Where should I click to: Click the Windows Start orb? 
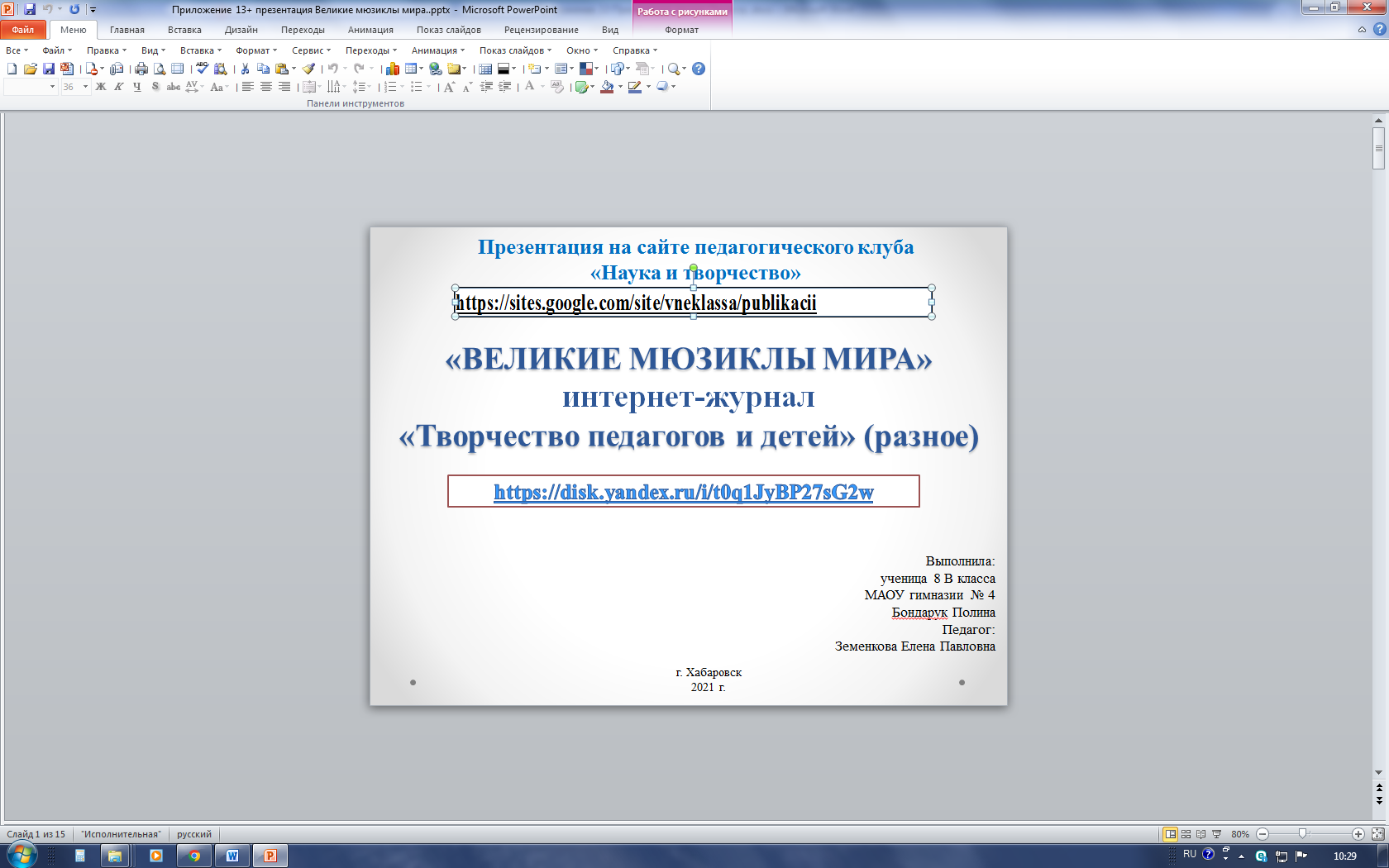pos(21,855)
